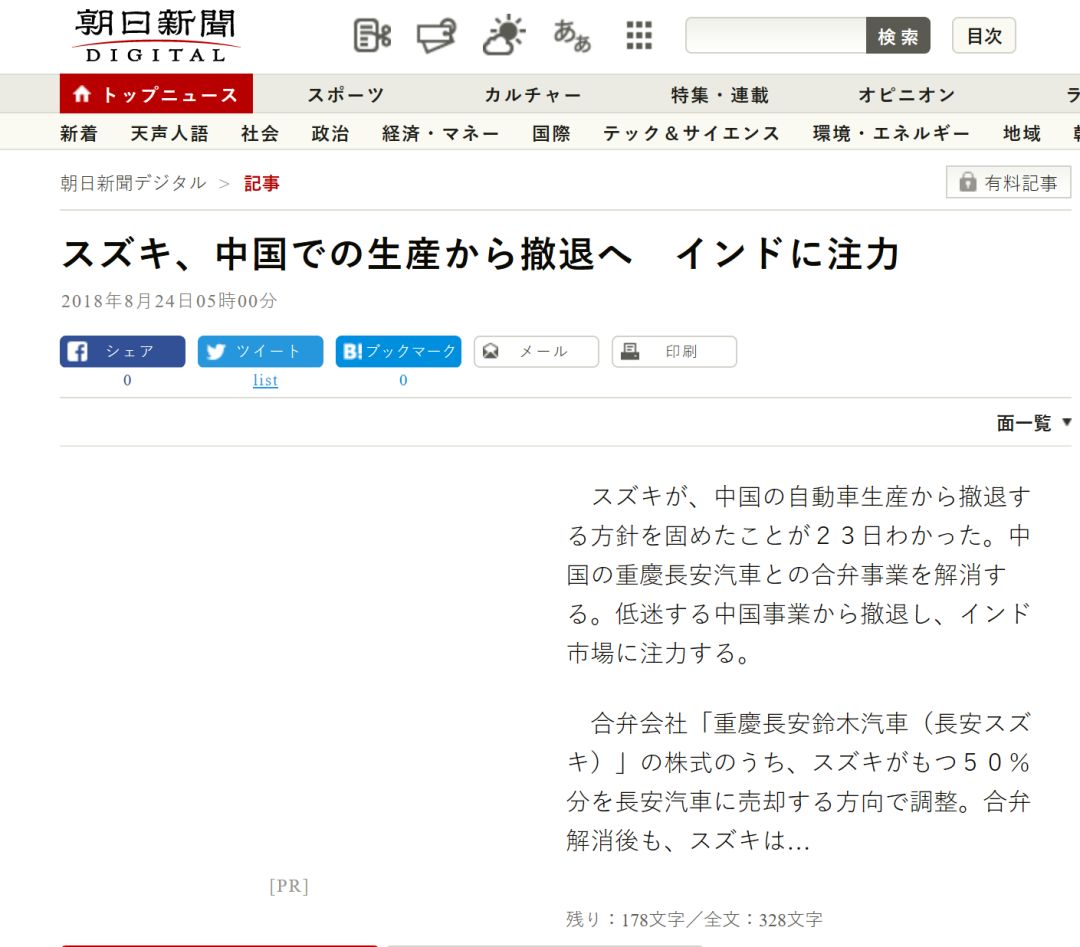Screen dimensions: 1080x947
Task: Change font size with the あぁ icon
Action: tap(572, 35)
